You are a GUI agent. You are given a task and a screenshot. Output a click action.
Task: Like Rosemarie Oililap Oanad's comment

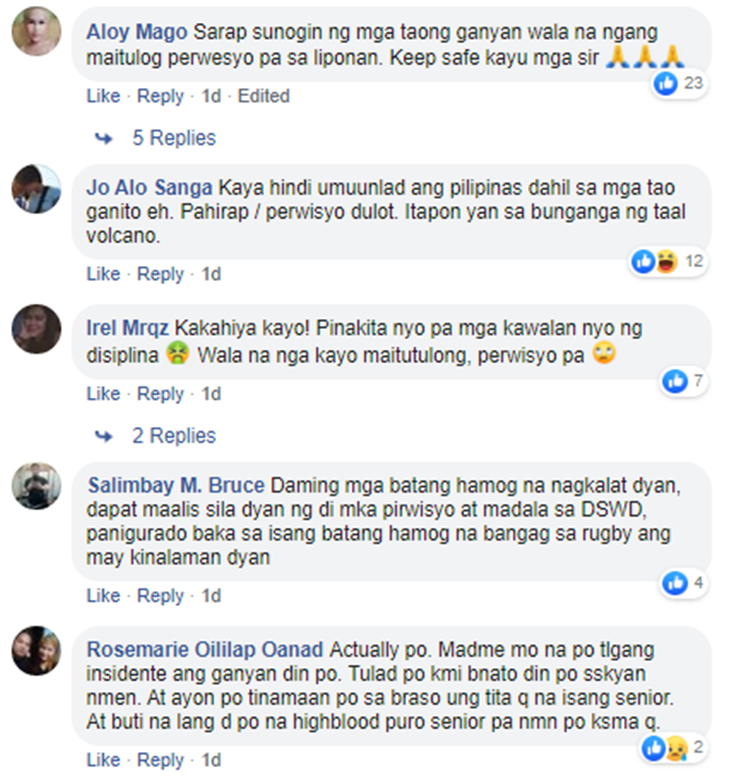pyautogui.click(x=103, y=760)
